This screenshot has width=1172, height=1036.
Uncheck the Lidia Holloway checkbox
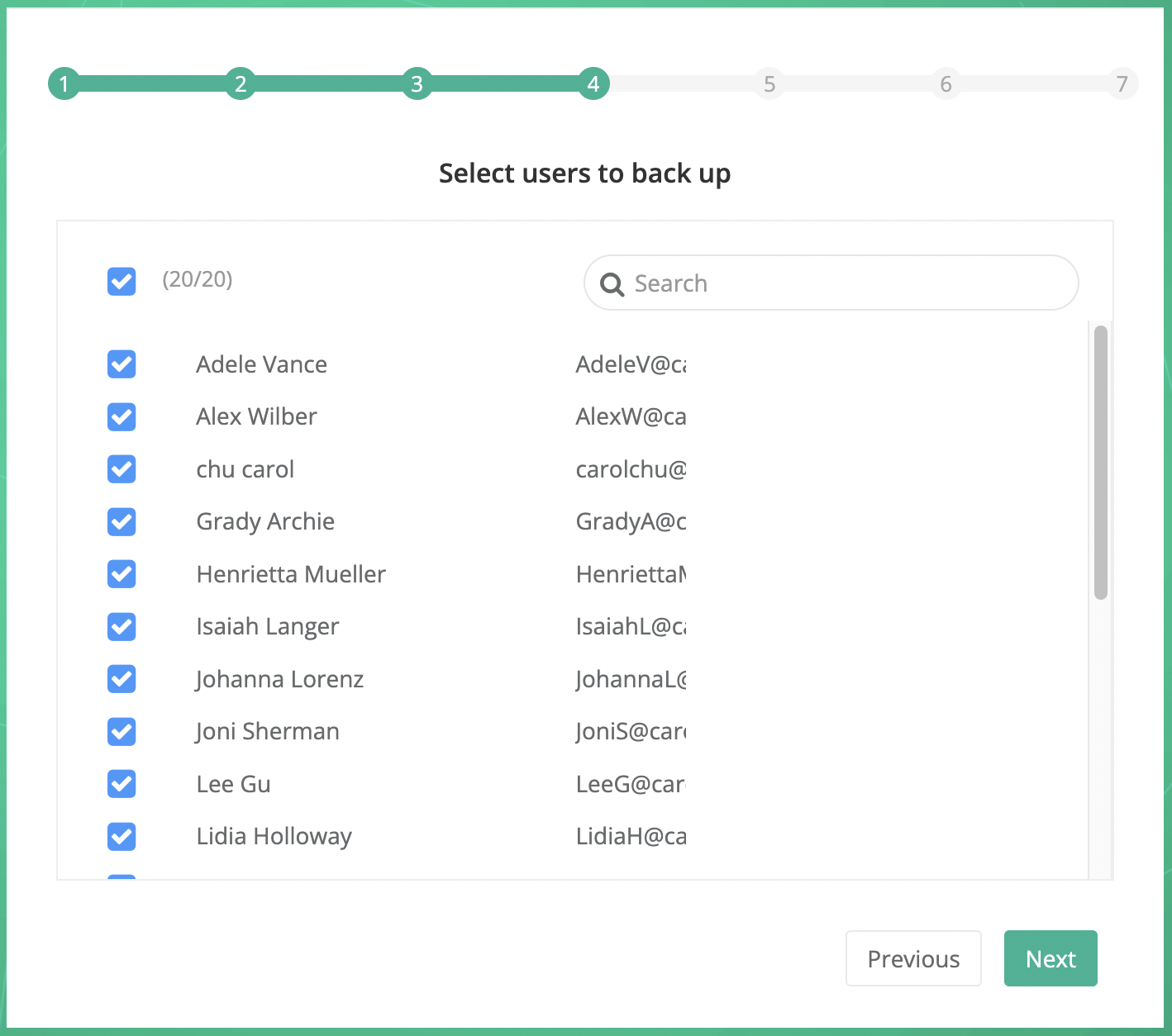pos(121,836)
